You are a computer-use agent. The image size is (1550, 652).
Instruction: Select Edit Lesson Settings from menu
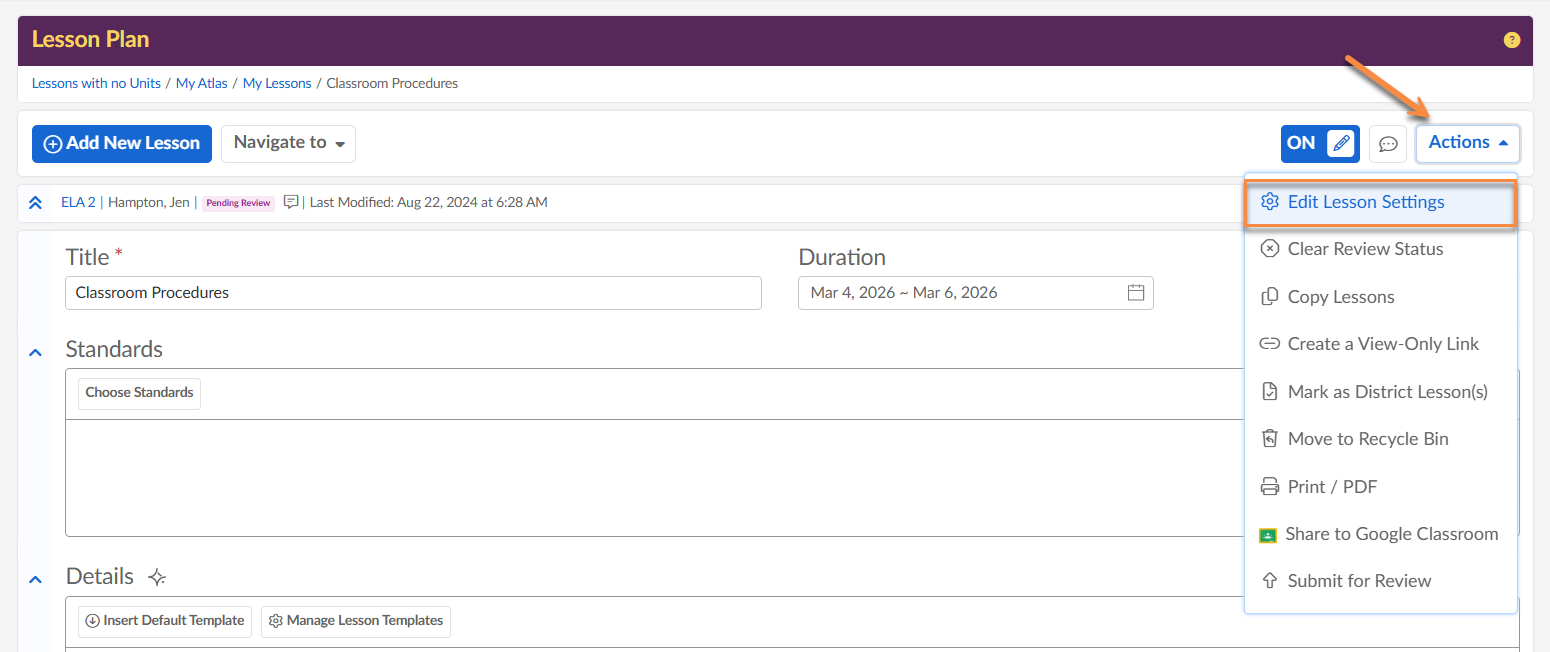click(1365, 202)
